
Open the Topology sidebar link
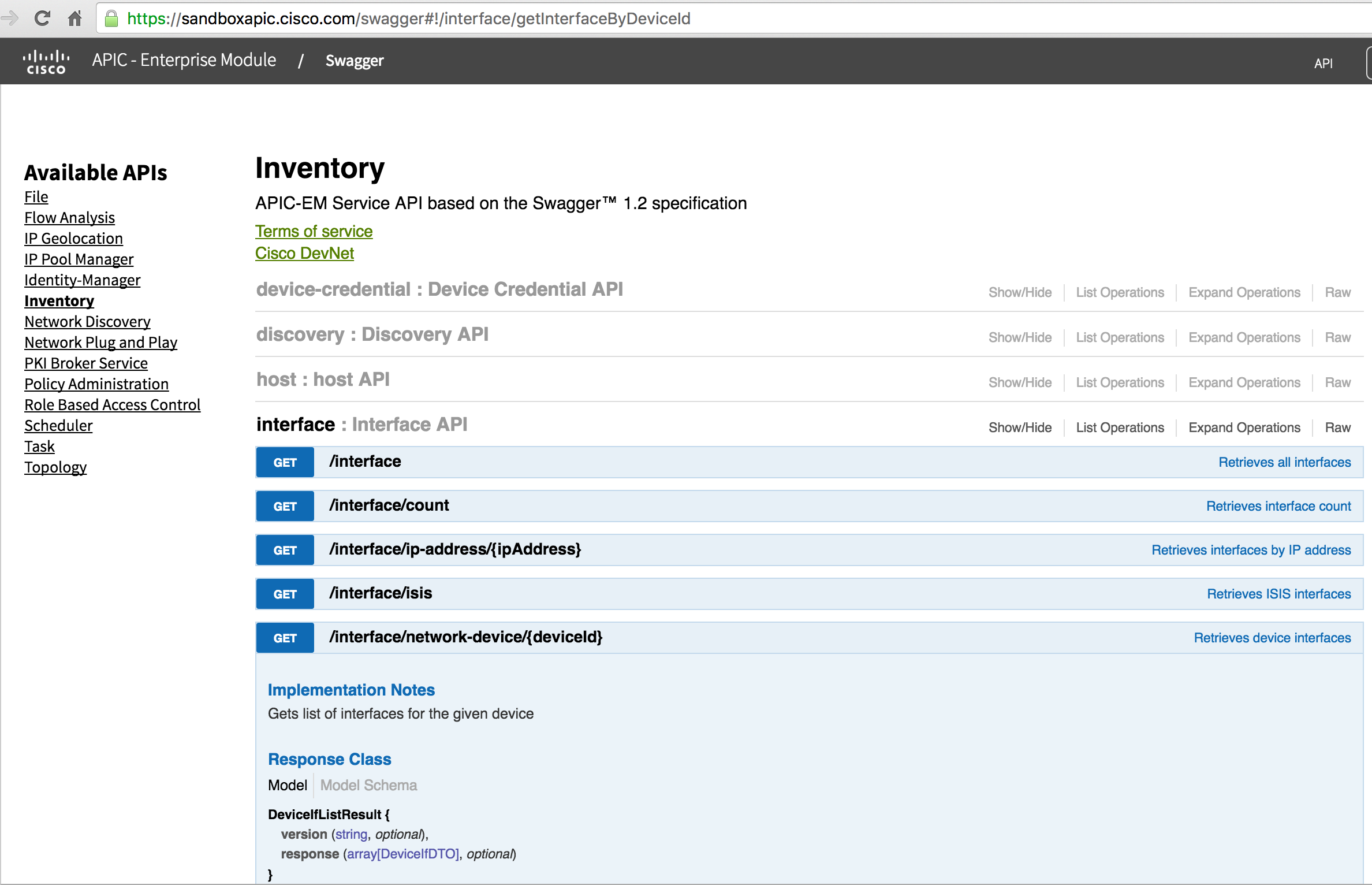(x=55, y=467)
